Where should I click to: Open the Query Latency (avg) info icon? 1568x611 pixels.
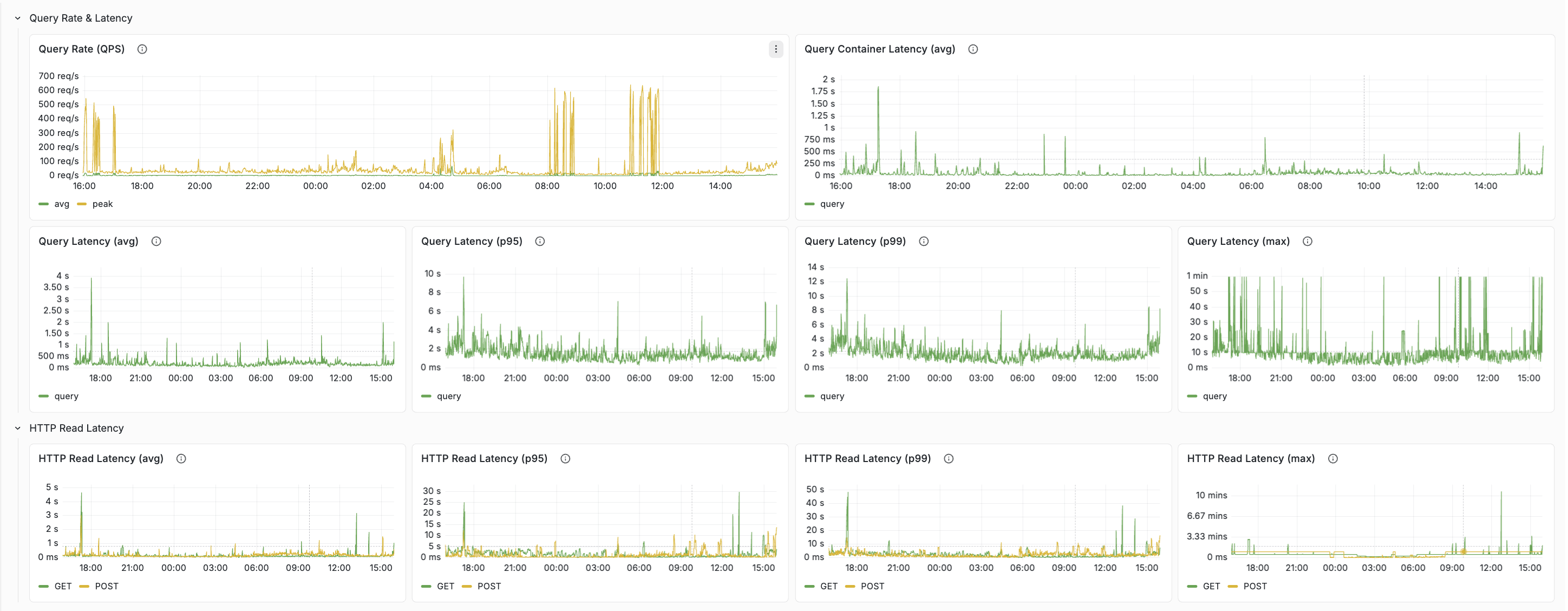pos(156,240)
